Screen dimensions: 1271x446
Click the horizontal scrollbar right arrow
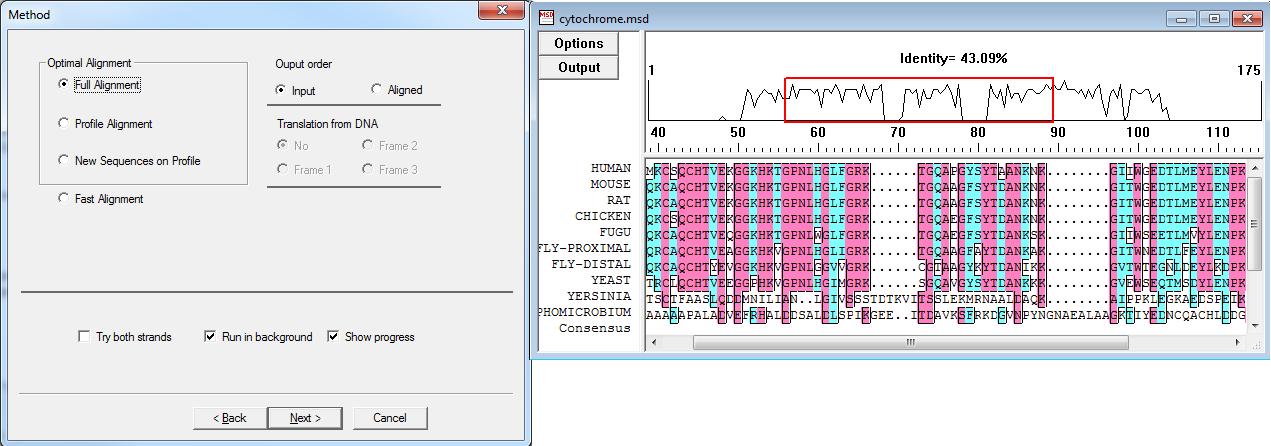[x=1237, y=342]
